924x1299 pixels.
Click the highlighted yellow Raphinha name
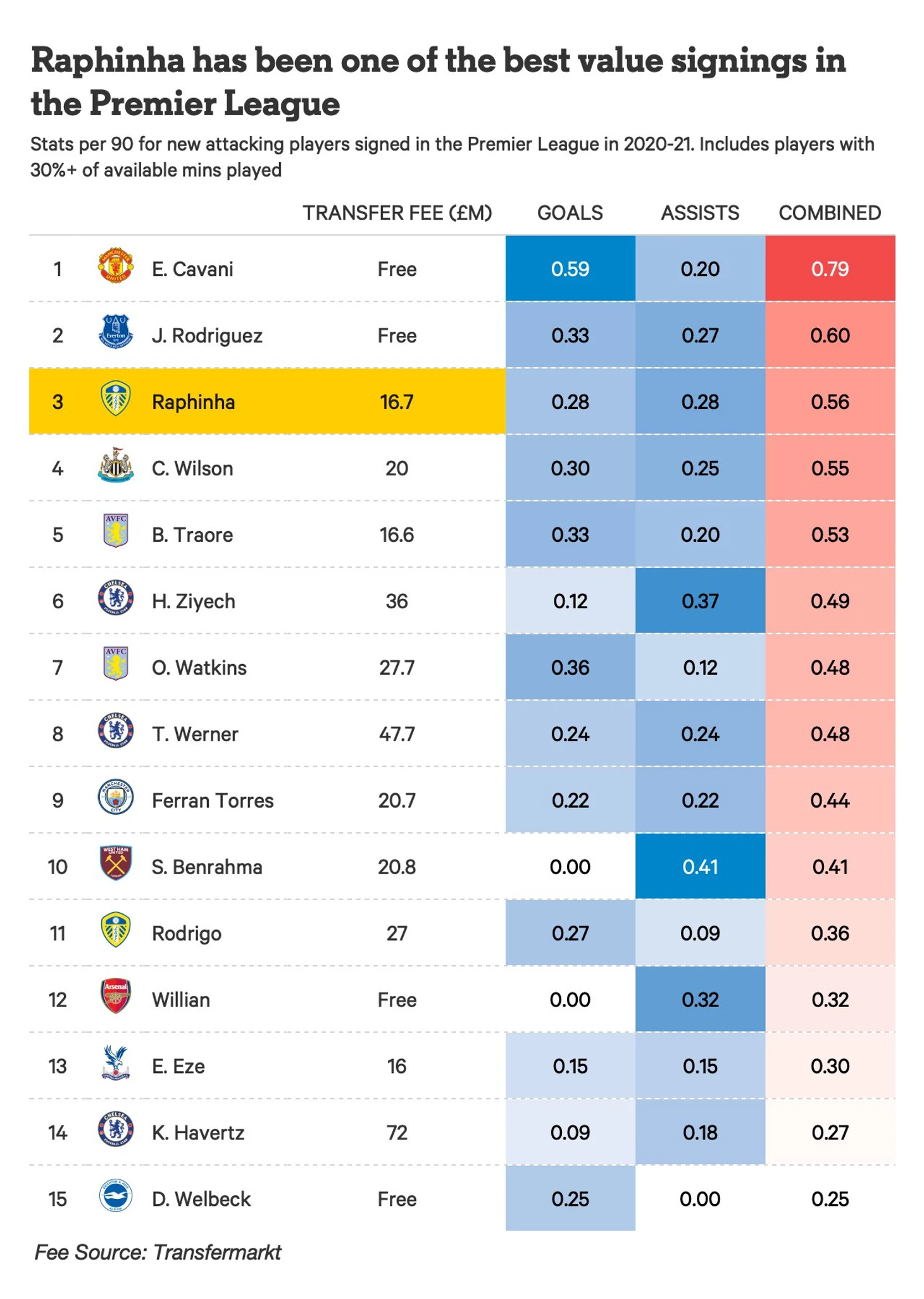[193, 402]
